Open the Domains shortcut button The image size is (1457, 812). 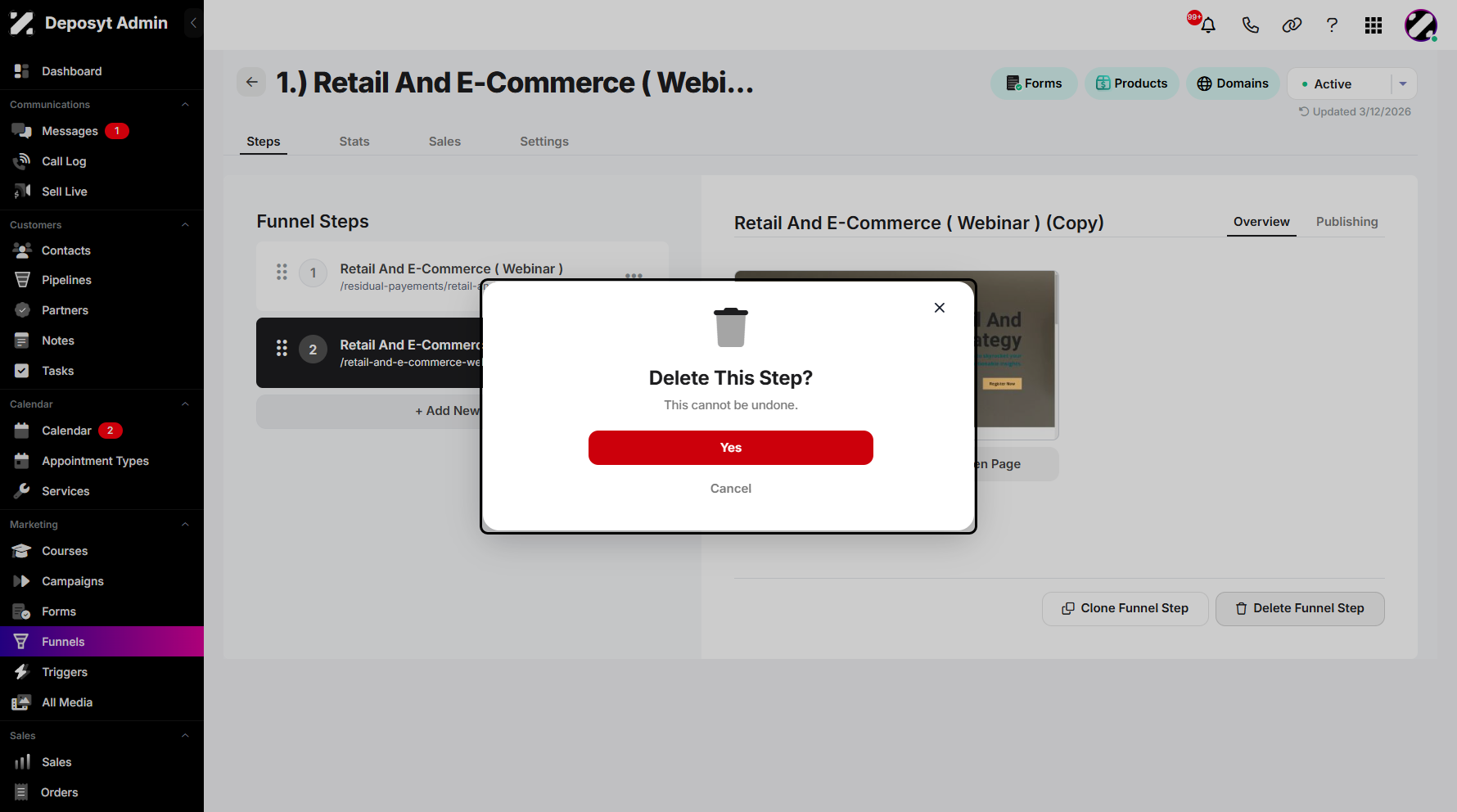coord(1233,83)
